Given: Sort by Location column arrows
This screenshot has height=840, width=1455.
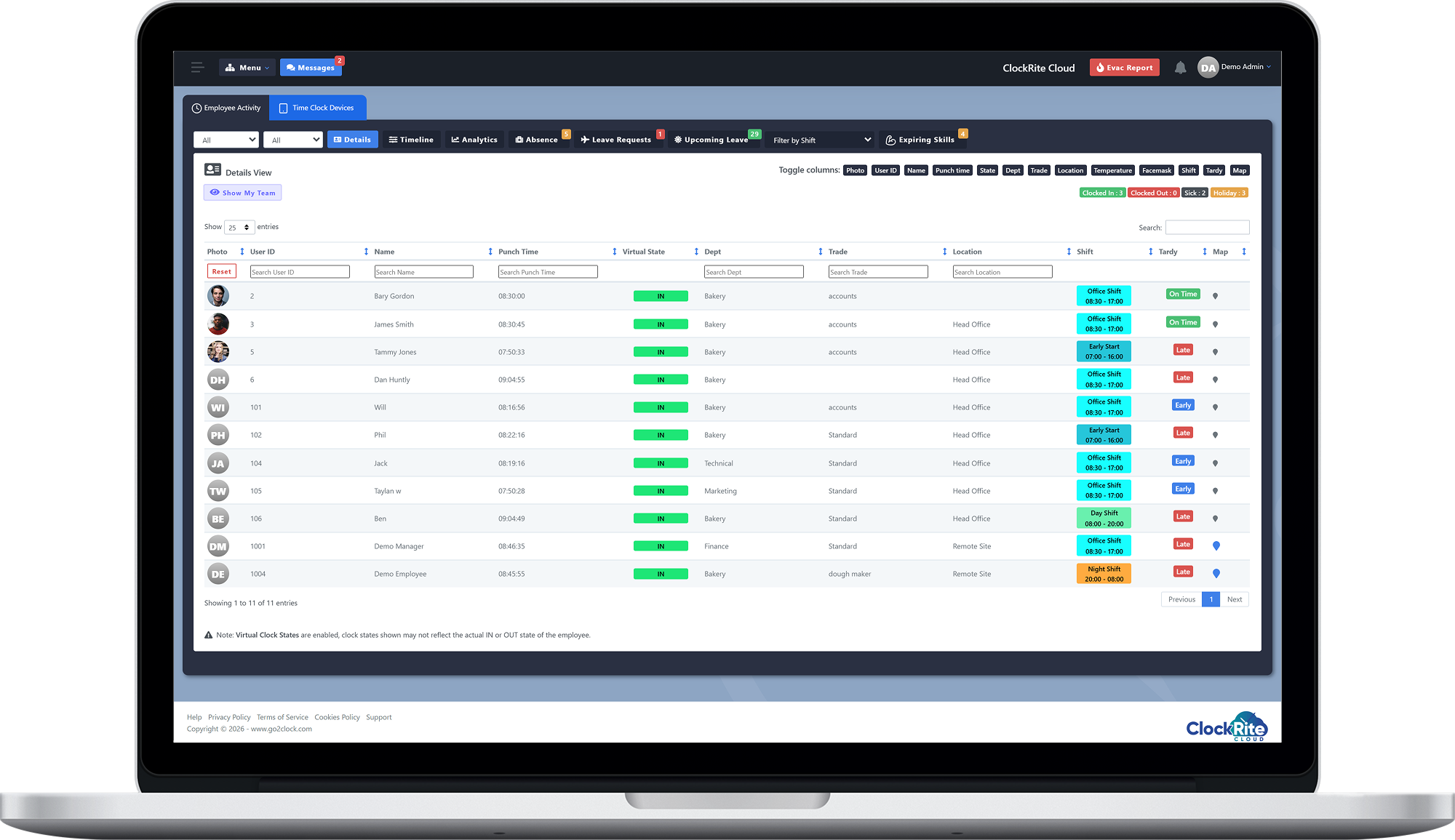Looking at the screenshot, I should tap(1069, 252).
